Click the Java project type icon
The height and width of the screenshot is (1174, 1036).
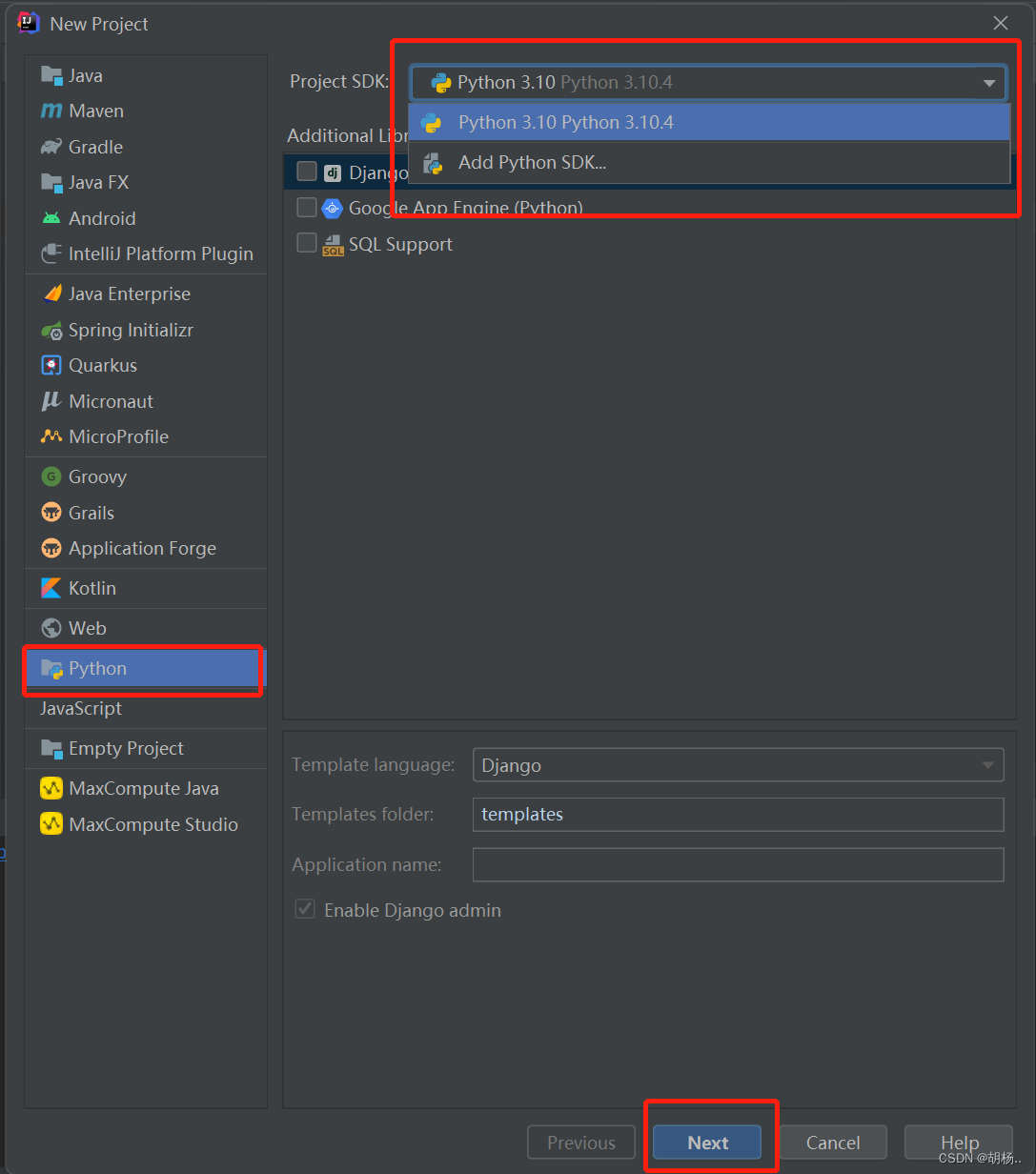coord(51,75)
